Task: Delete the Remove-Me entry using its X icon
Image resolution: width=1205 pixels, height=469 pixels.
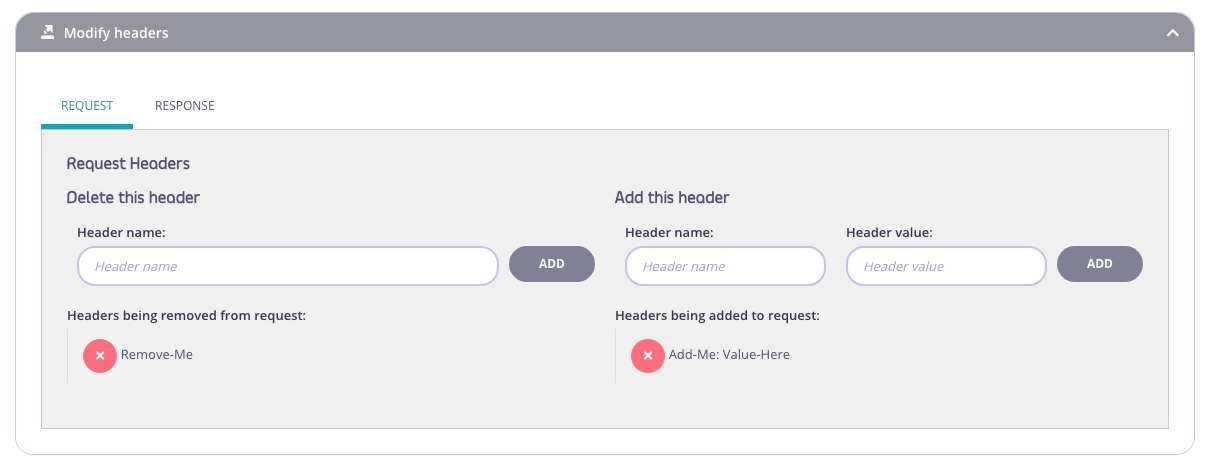Action: pyautogui.click(x=100, y=355)
